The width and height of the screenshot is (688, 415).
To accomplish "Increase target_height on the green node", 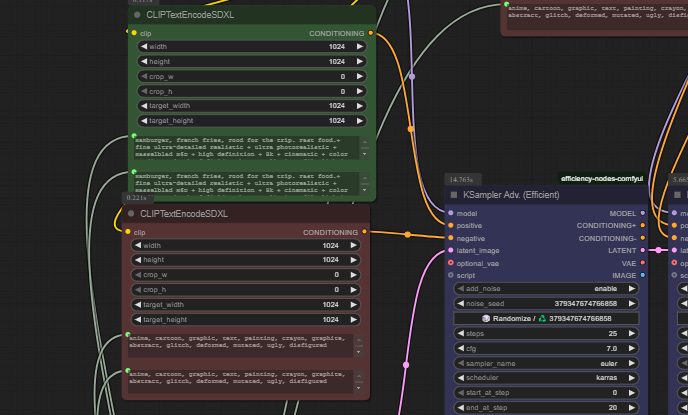I will tap(360, 121).
